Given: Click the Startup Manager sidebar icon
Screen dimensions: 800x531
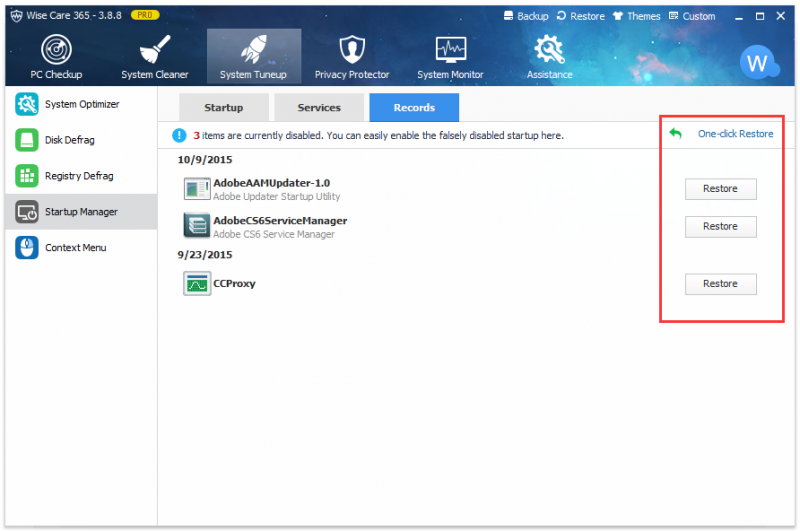Looking at the screenshot, I should [x=27, y=212].
